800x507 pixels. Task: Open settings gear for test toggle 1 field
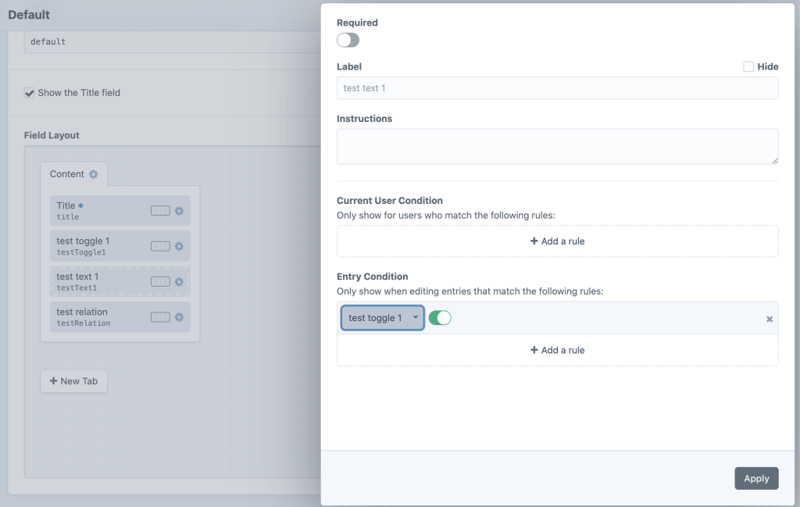[180, 246]
